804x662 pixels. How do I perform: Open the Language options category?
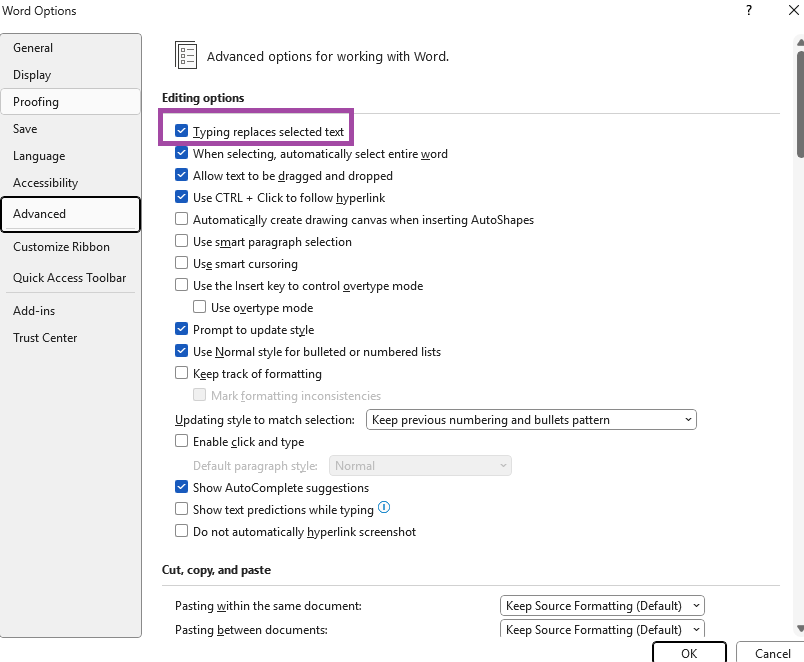[71, 156]
